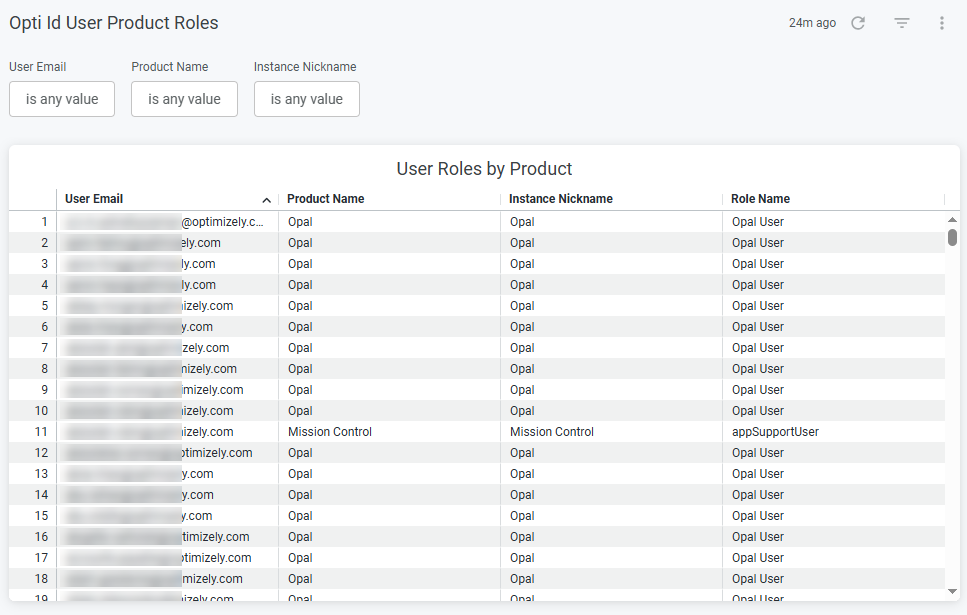Click the table scrollbar down arrow

(x=952, y=591)
